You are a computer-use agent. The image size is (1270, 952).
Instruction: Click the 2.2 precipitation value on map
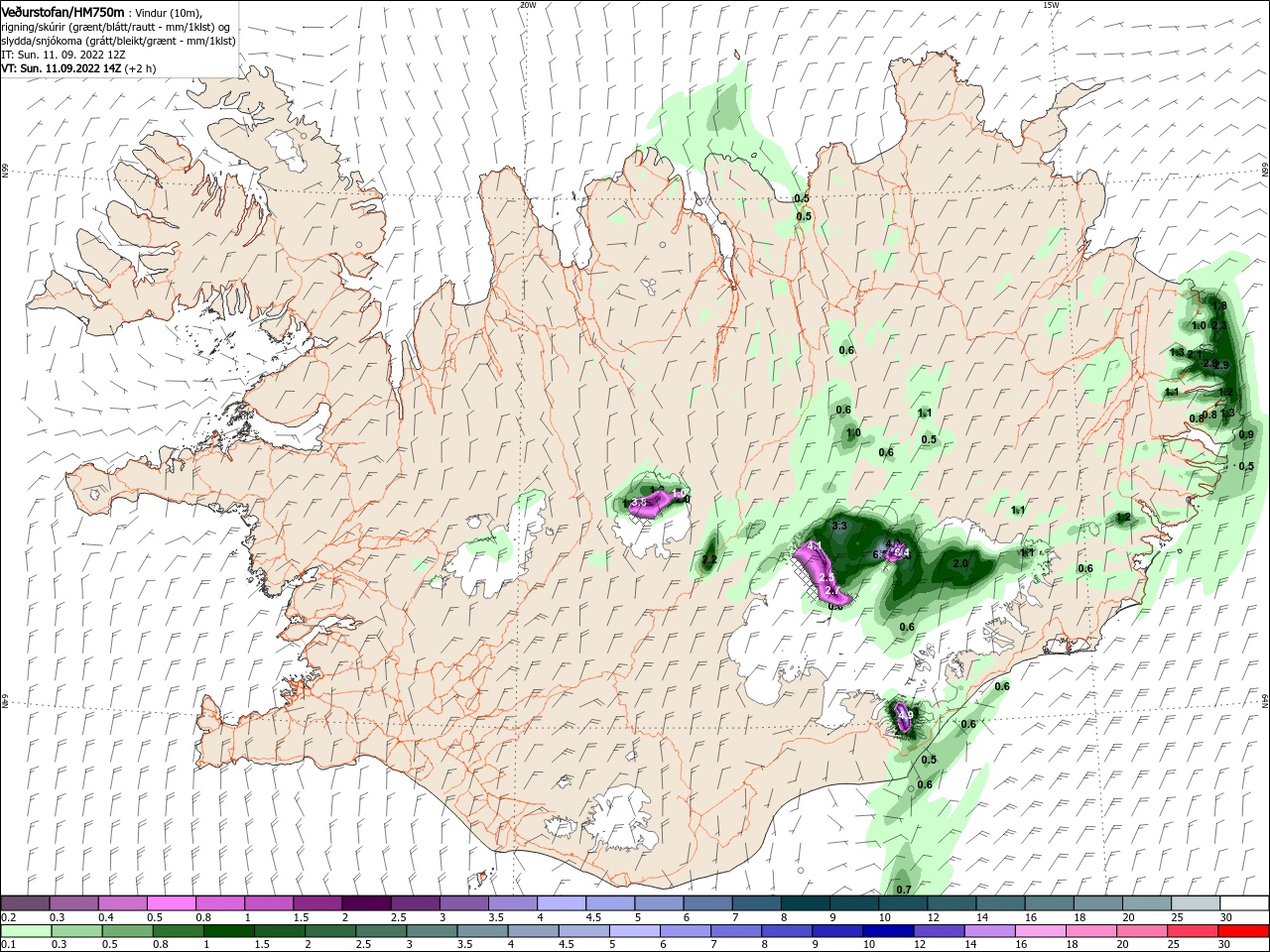pos(709,560)
